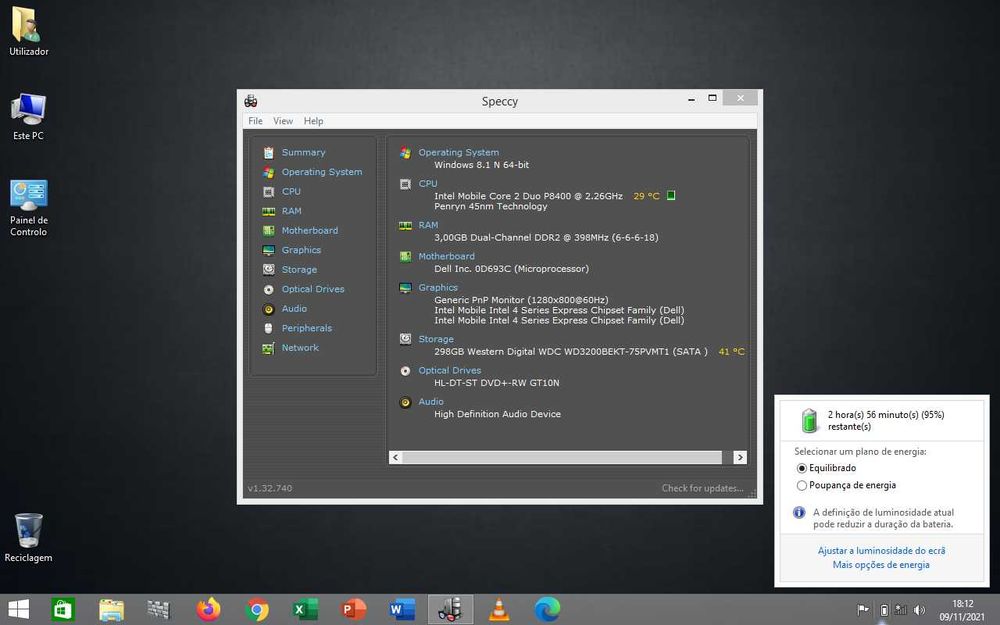Screen dimensions: 1000x625
Task: Launch Firefox from the taskbar
Action: click(209, 610)
